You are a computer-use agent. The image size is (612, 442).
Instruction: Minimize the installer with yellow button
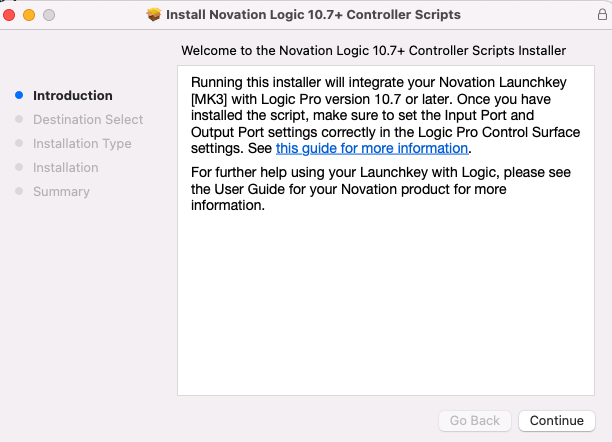pos(29,15)
